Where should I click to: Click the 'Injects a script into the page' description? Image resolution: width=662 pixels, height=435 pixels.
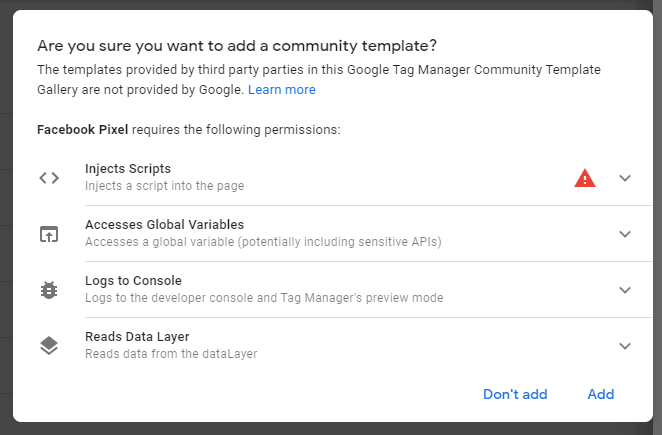(x=164, y=186)
